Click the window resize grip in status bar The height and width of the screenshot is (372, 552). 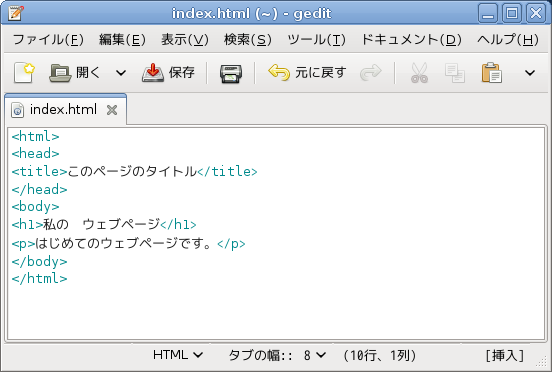[x=541, y=362]
